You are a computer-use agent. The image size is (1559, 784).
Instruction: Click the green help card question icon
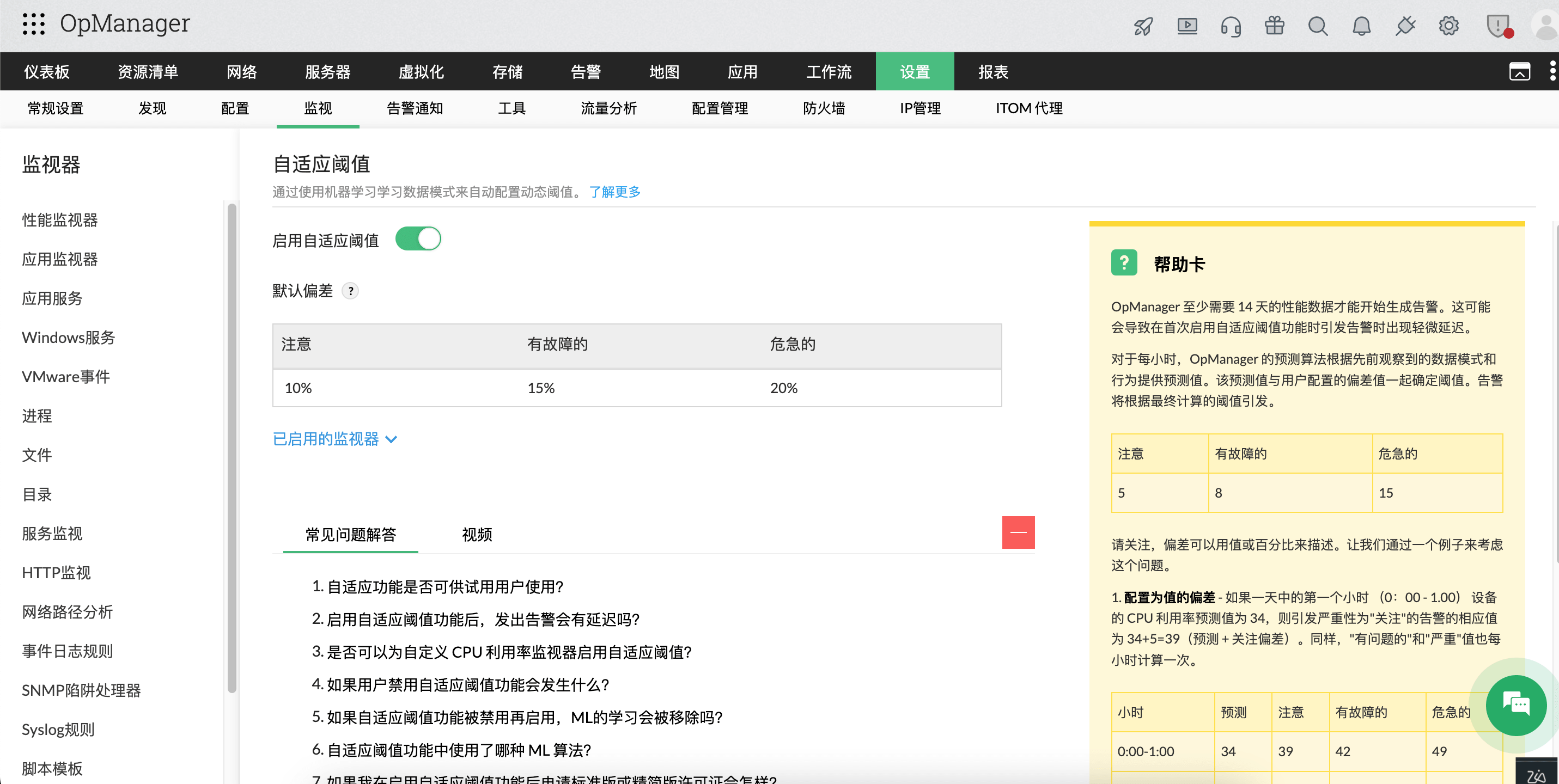pos(1124,262)
